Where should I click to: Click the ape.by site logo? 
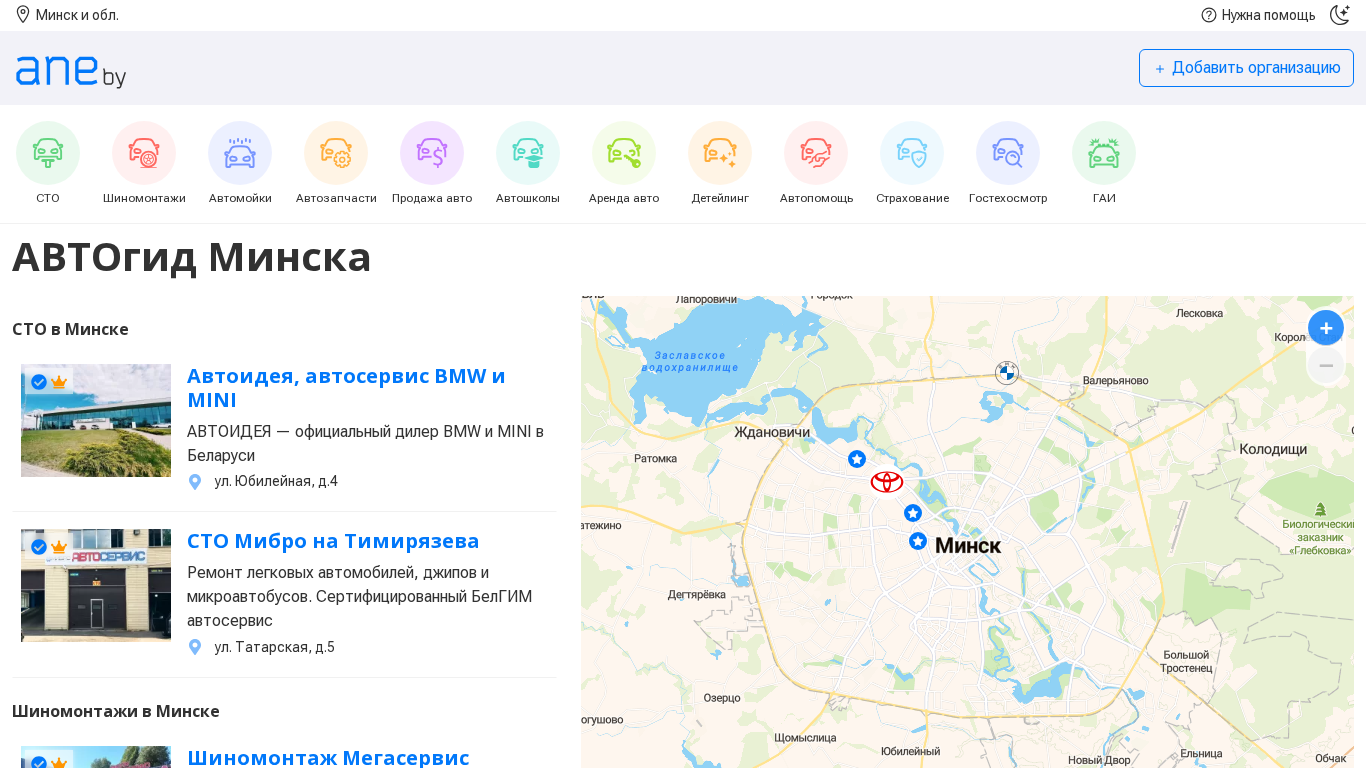pyautogui.click(x=71, y=71)
